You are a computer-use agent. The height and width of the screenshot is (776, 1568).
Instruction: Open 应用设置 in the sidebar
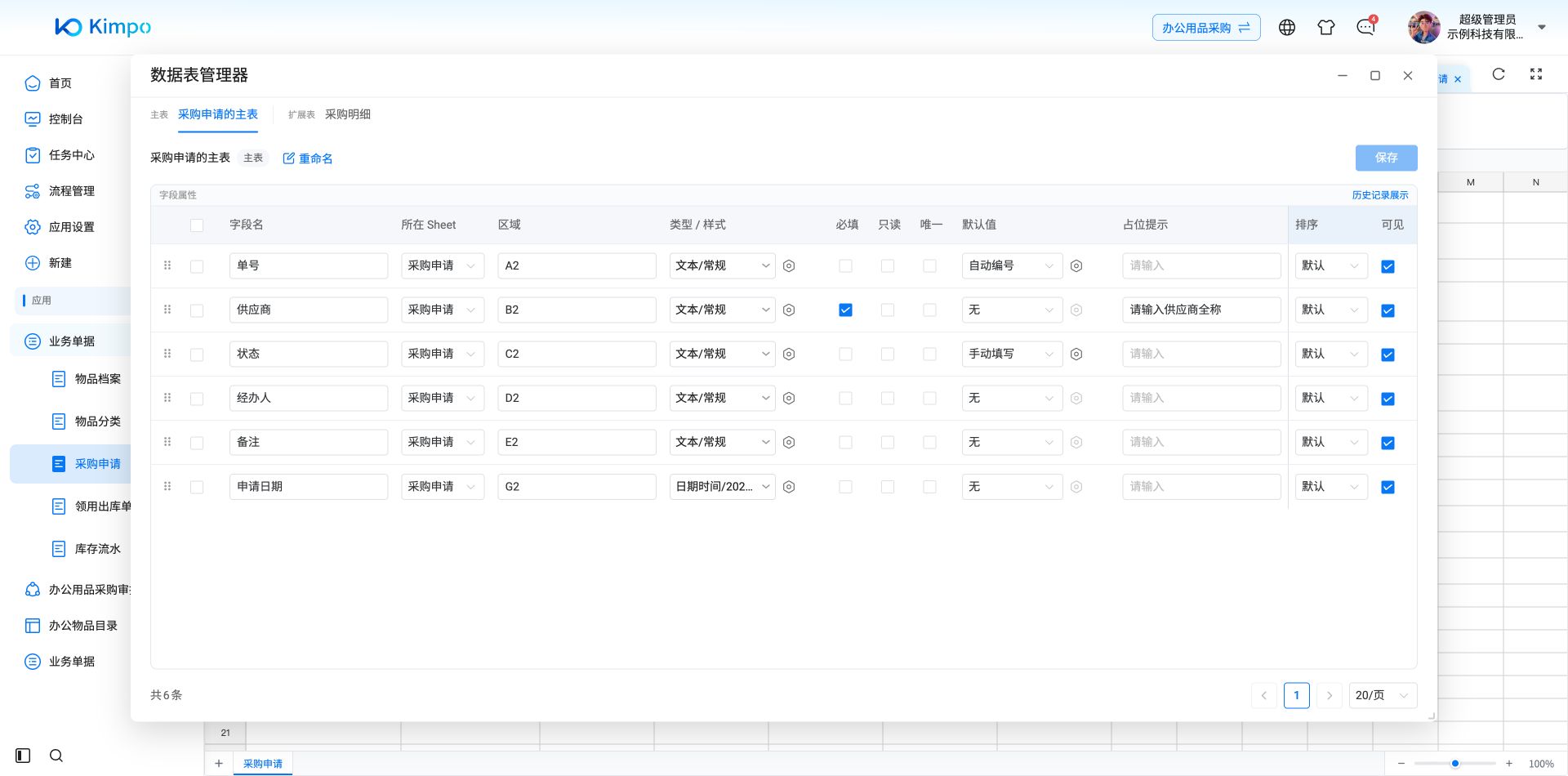point(71,227)
